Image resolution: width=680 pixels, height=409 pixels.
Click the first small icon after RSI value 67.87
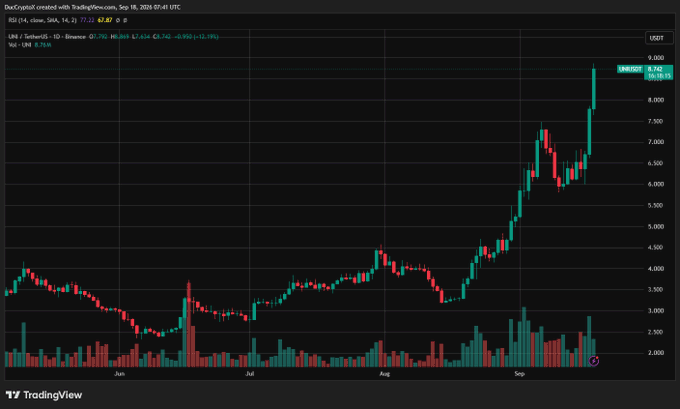(x=118, y=20)
